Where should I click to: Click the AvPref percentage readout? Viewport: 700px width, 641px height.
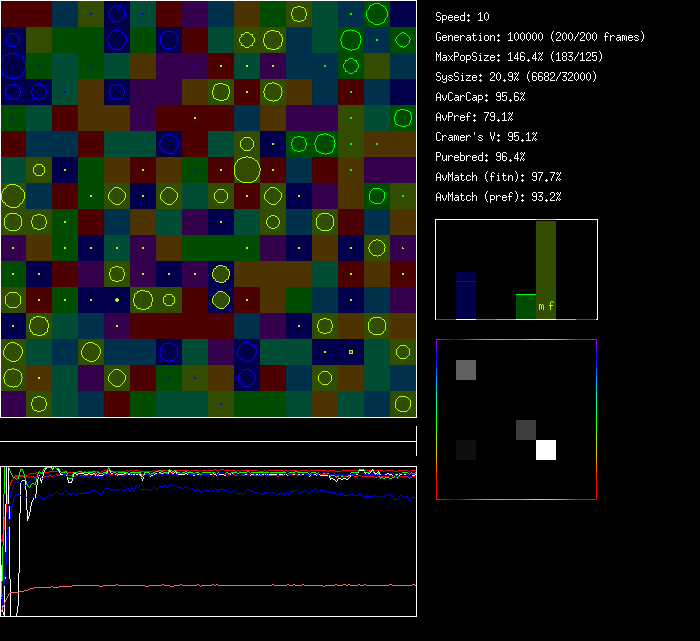pyautogui.click(x=474, y=117)
